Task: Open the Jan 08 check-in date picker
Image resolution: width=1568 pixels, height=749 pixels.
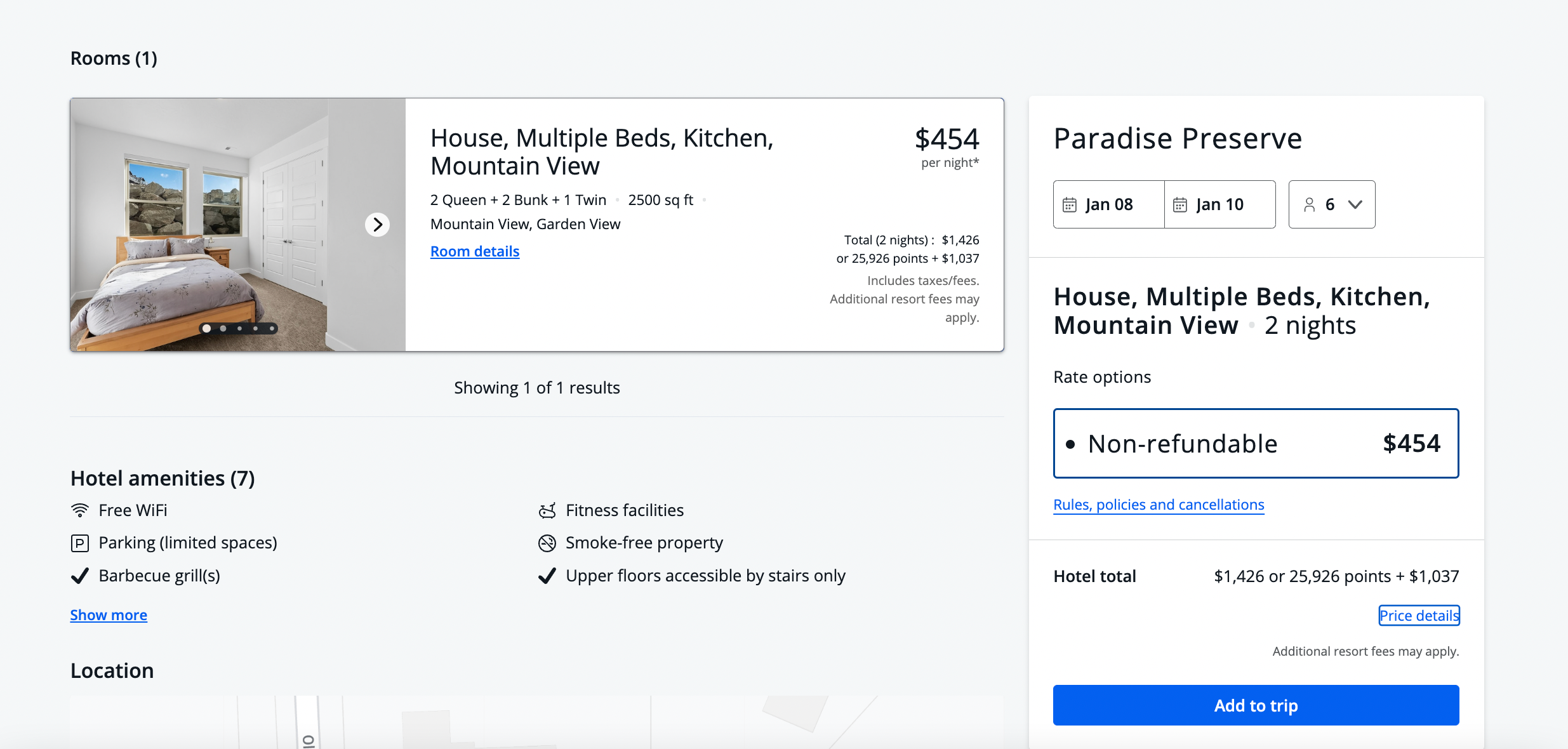Action: point(1108,204)
